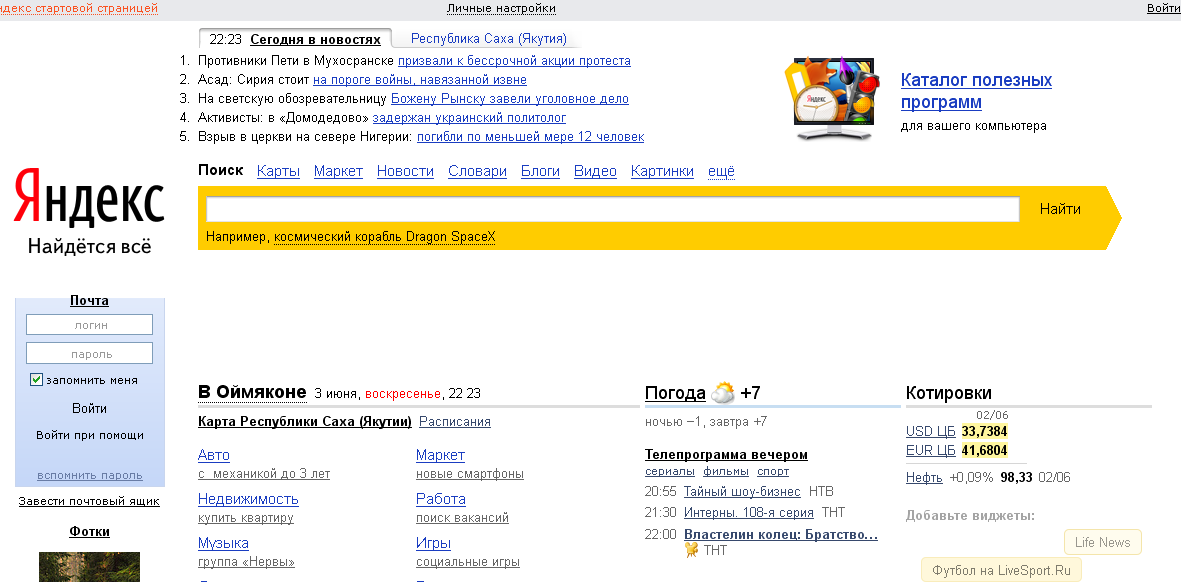Switch to 'Сегодня в новостях' tab
The height and width of the screenshot is (582, 1181).
tap(316, 40)
